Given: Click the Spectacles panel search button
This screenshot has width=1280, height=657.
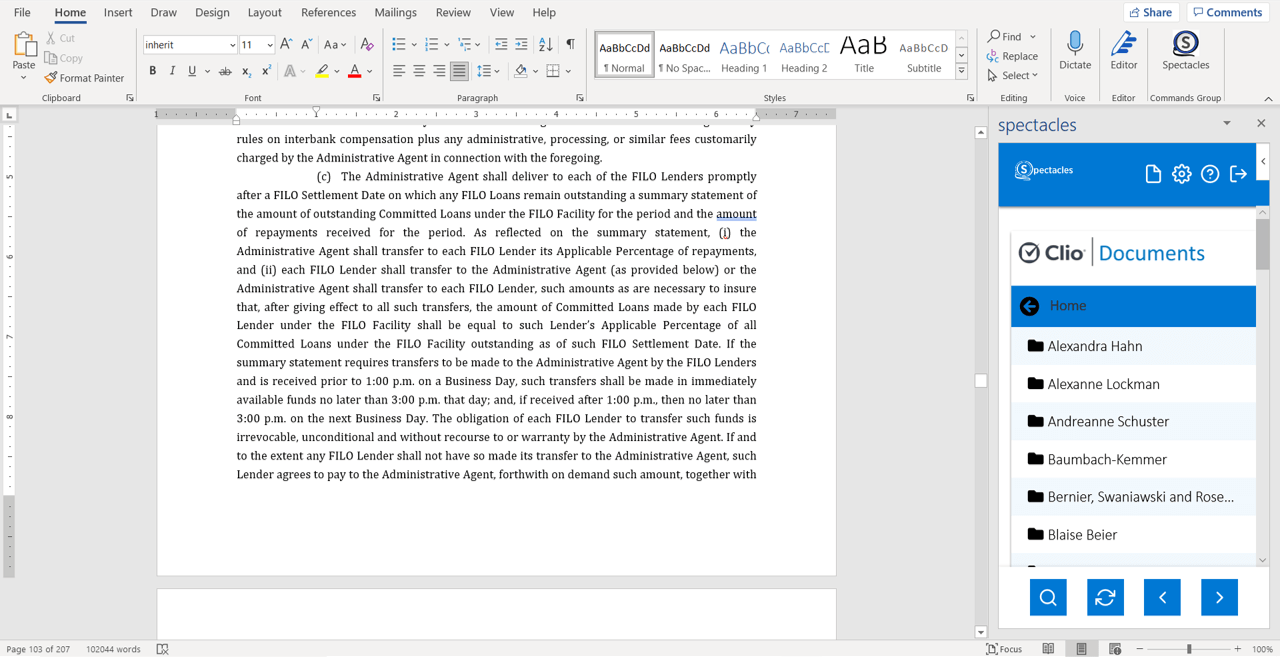Looking at the screenshot, I should tap(1048, 597).
